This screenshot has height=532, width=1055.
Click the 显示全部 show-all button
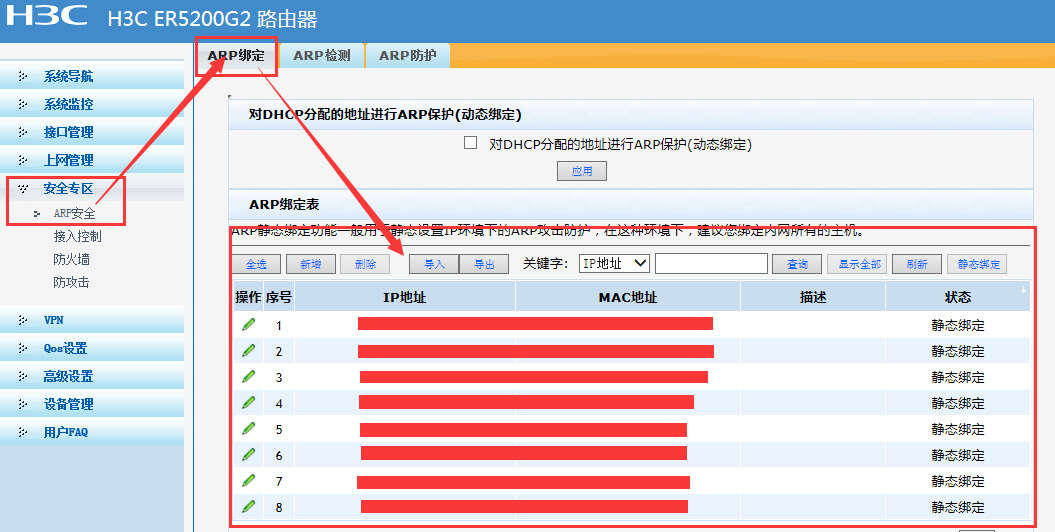pos(858,264)
